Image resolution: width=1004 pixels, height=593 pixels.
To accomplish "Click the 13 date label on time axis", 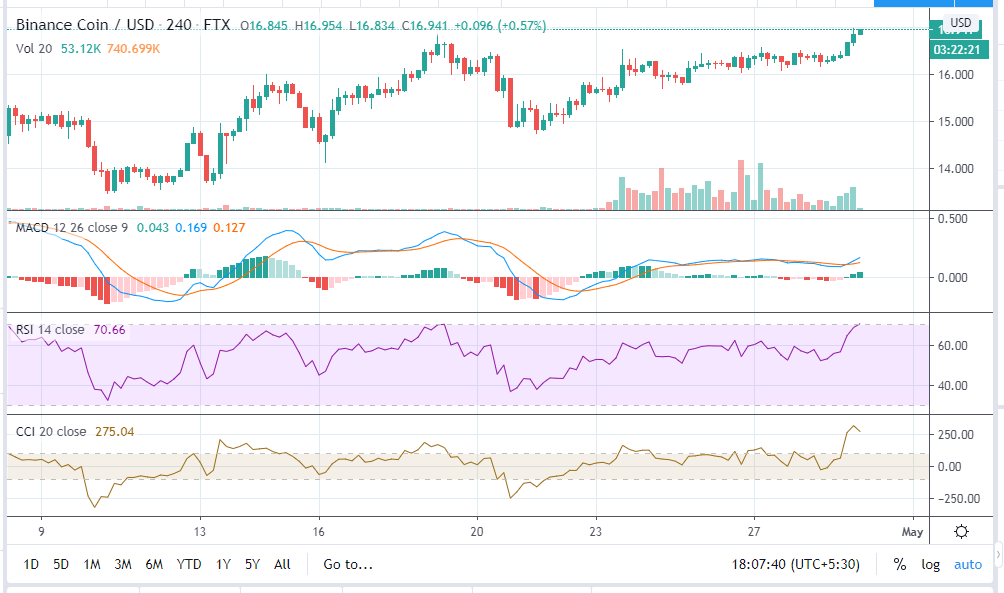I will [200, 532].
